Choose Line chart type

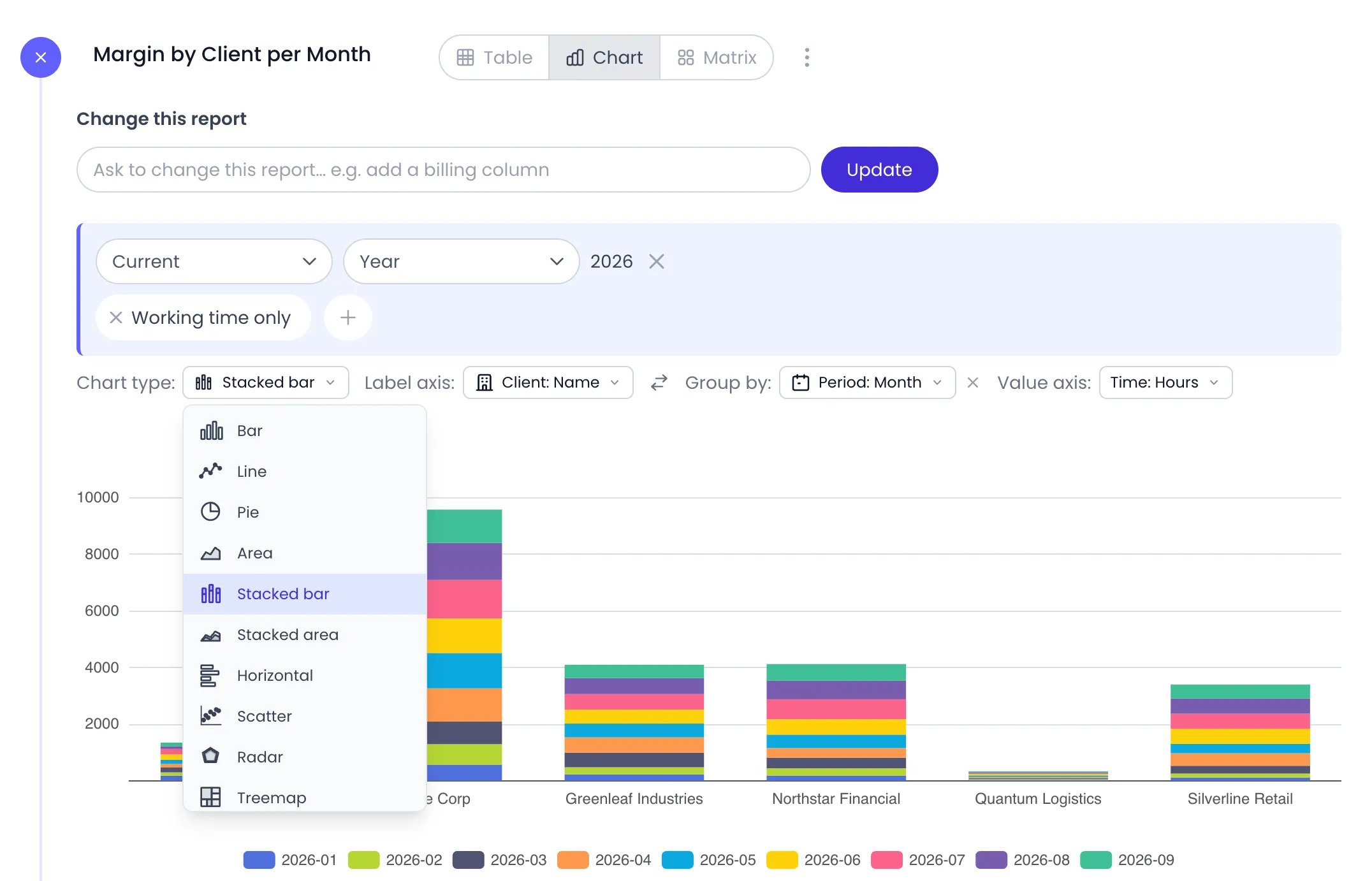[305, 472]
